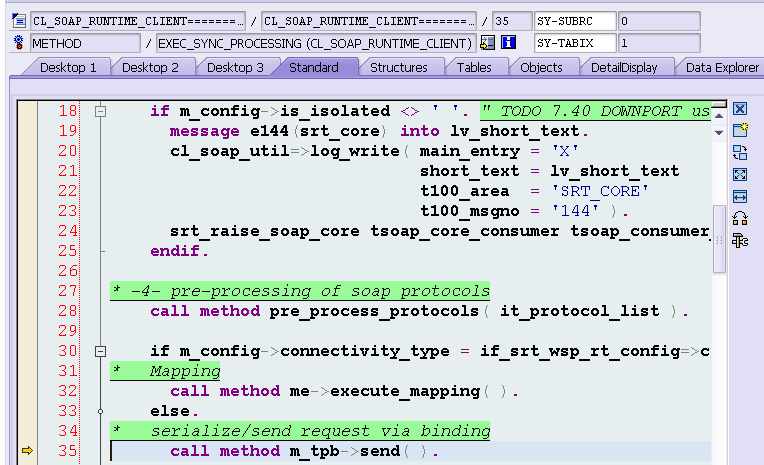
Task: Click the editor scrollbar up arrow
Action: [719, 116]
